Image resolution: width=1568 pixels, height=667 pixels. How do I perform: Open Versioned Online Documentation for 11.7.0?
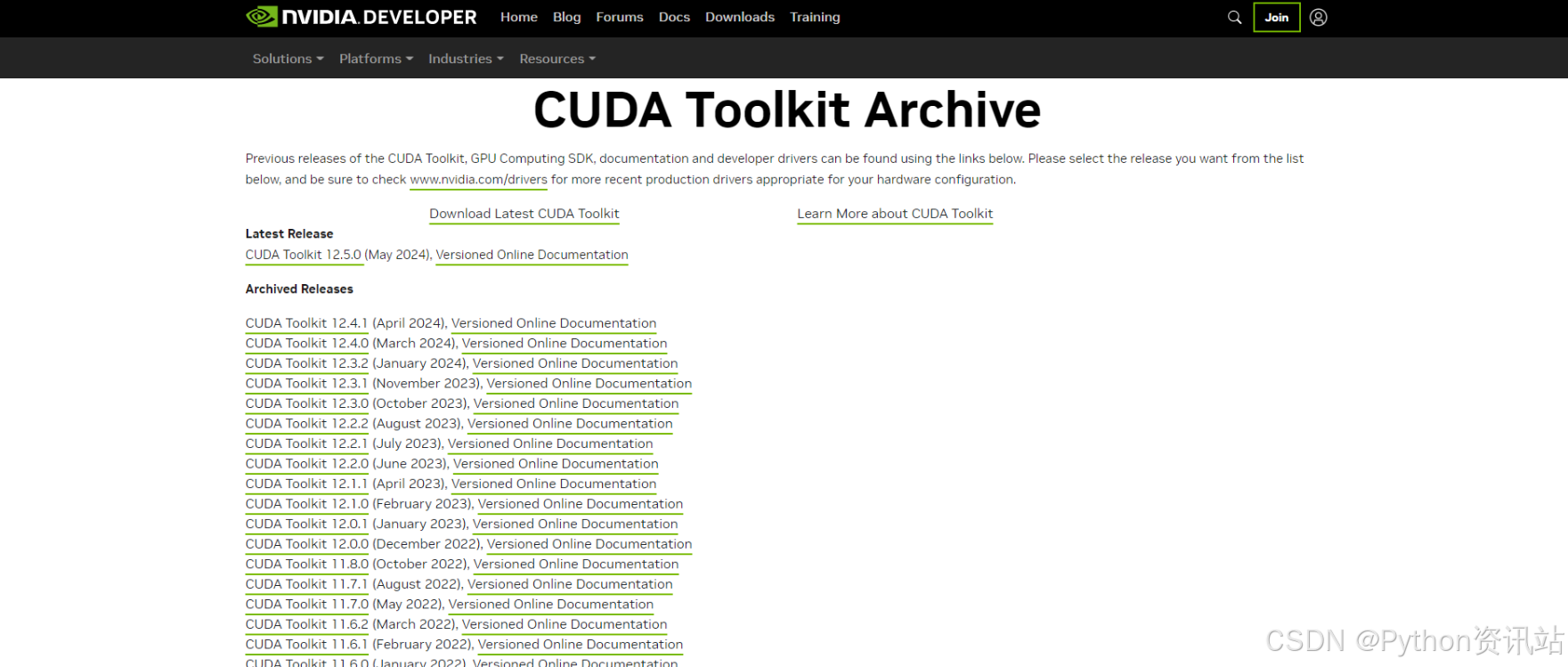(x=551, y=604)
